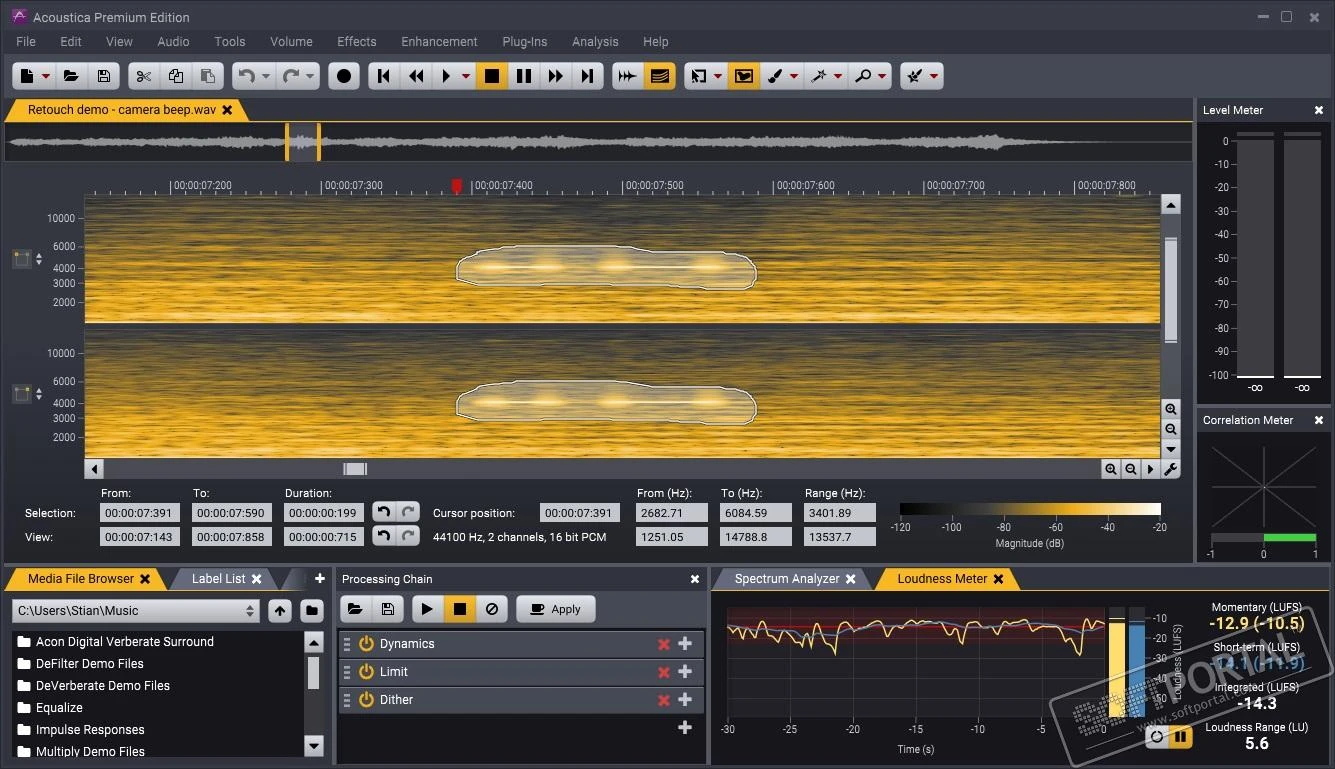Toggle the Dither effect on or off

[x=366, y=700]
